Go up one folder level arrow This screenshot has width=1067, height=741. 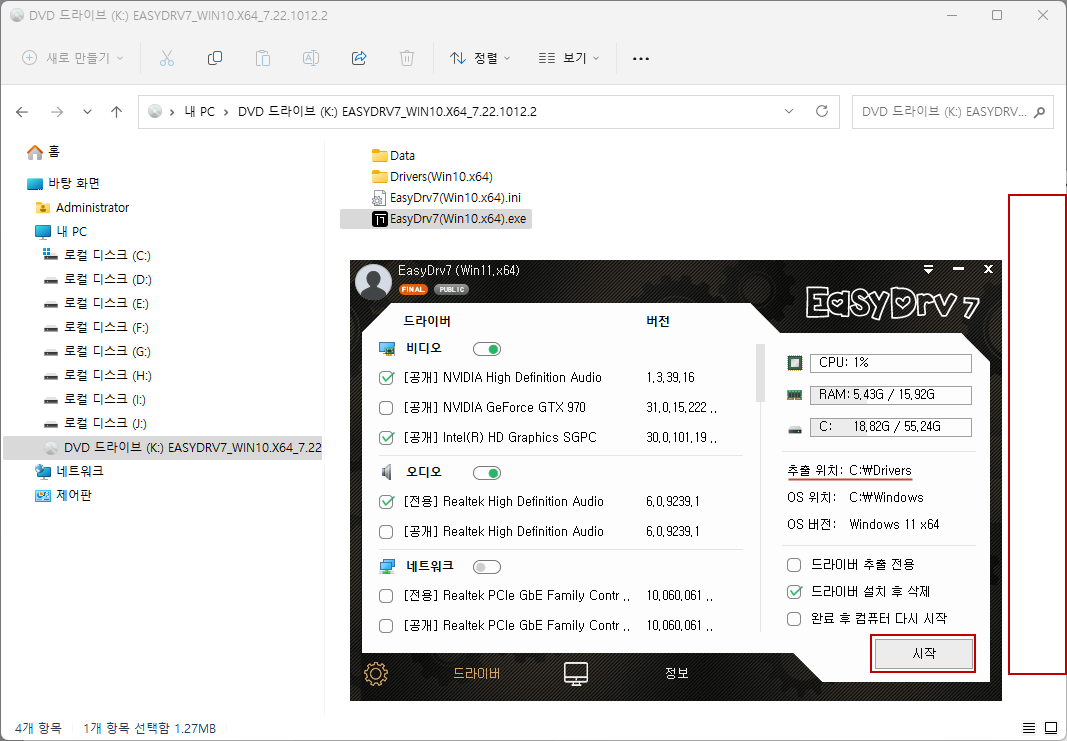pyautogui.click(x=116, y=112)
